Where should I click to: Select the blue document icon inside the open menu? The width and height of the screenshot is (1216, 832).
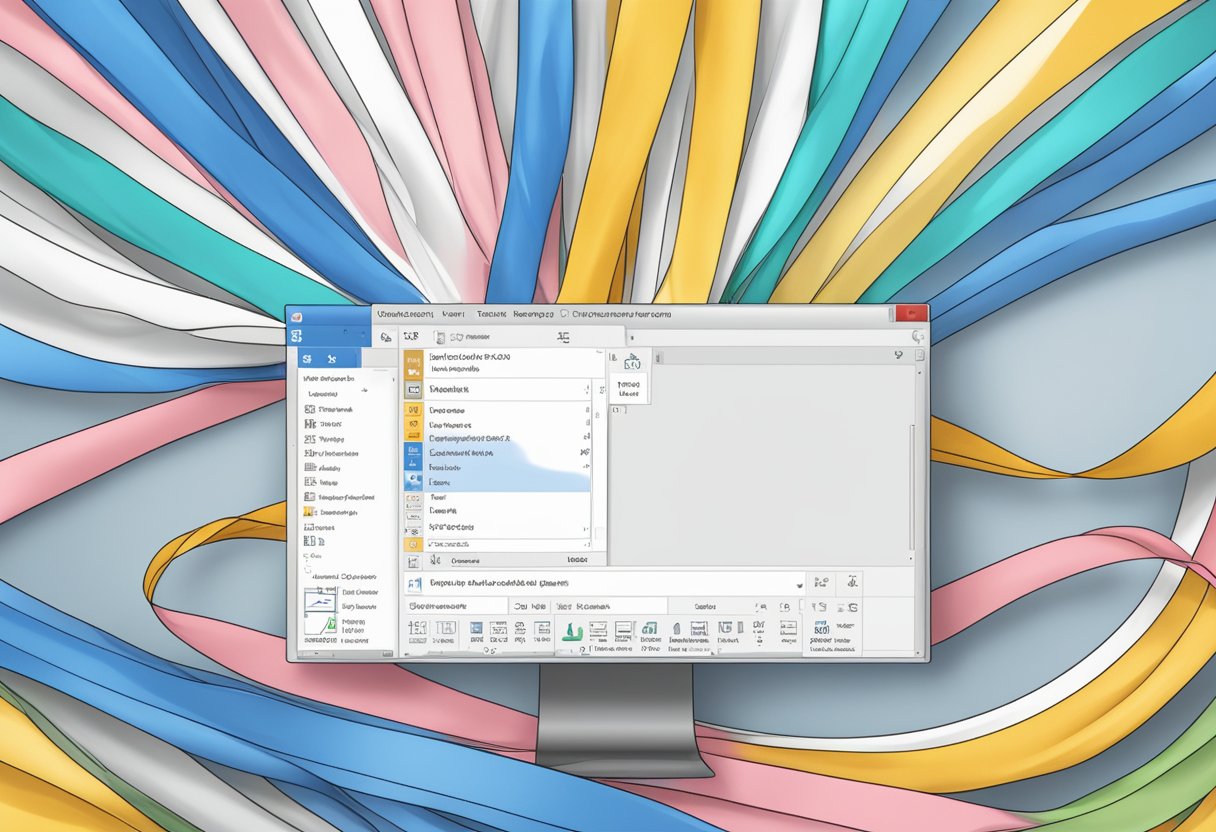(412, 454)
